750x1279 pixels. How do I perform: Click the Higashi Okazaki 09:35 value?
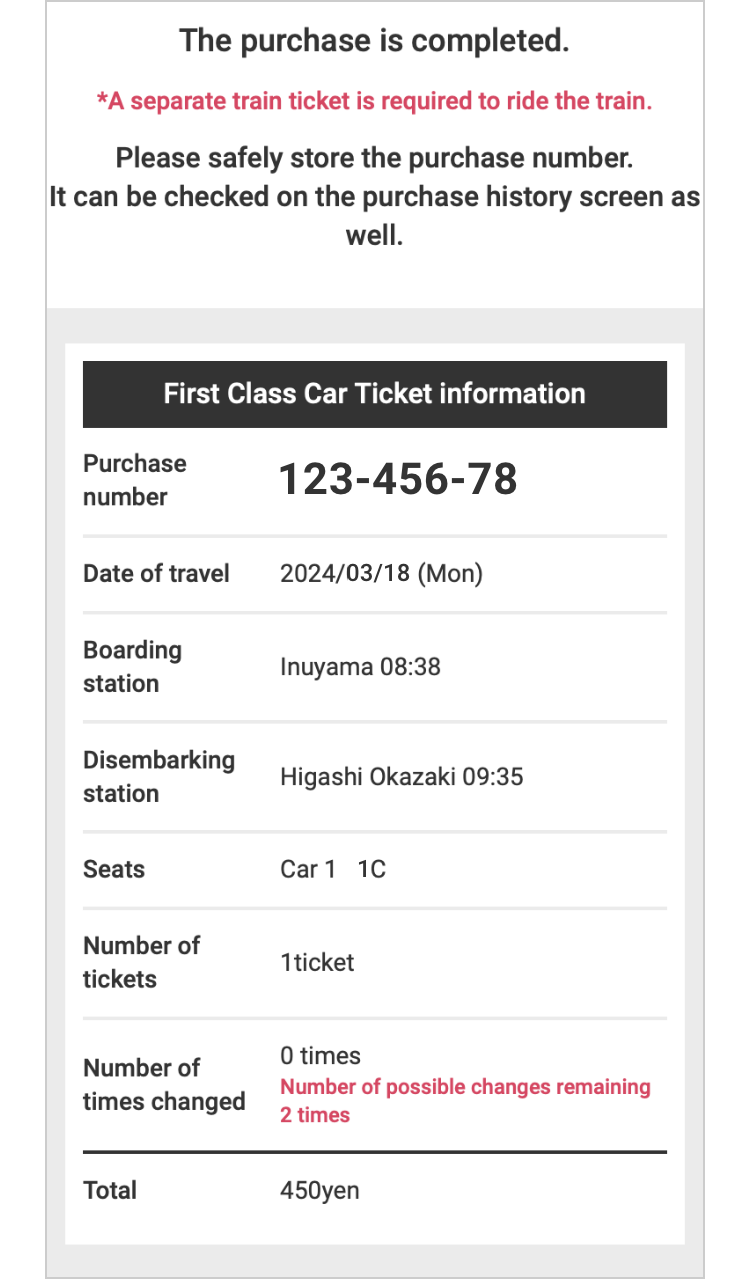(x=401, y=776)
